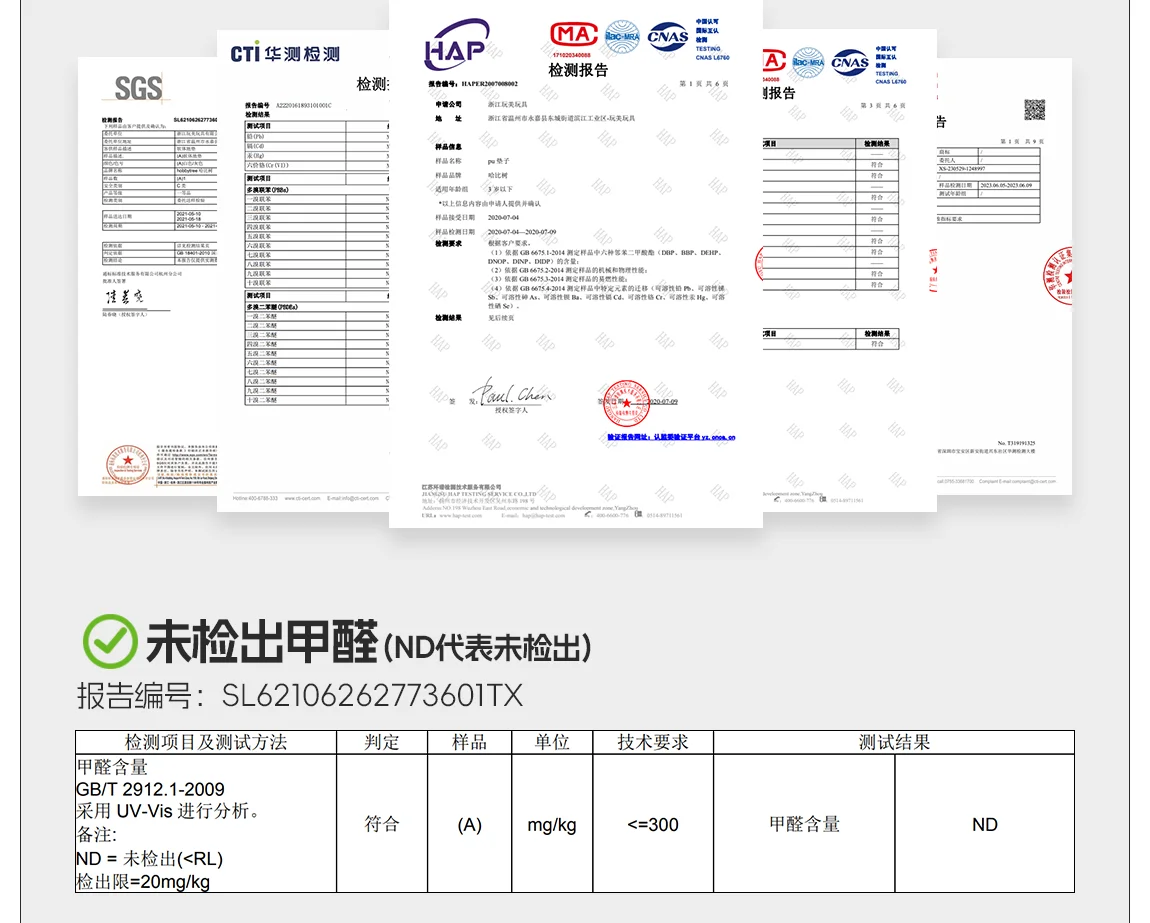Click the CNAS logo on the right-hand report
Screen dimensions: 1150x923
pyautogui.click(x=850, y=63)
